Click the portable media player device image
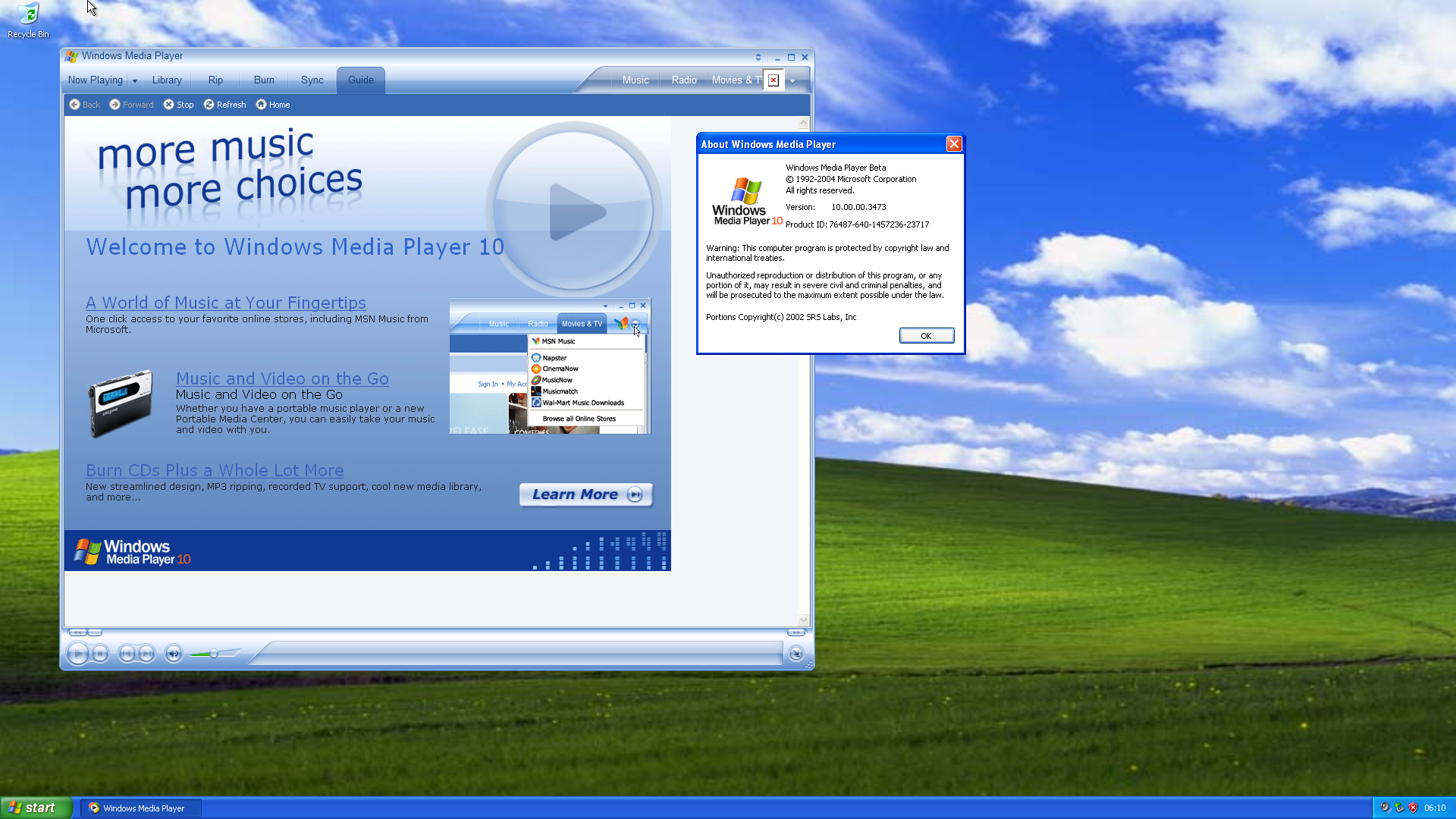This screenshot has height=819, width=1456. point(121,403)
